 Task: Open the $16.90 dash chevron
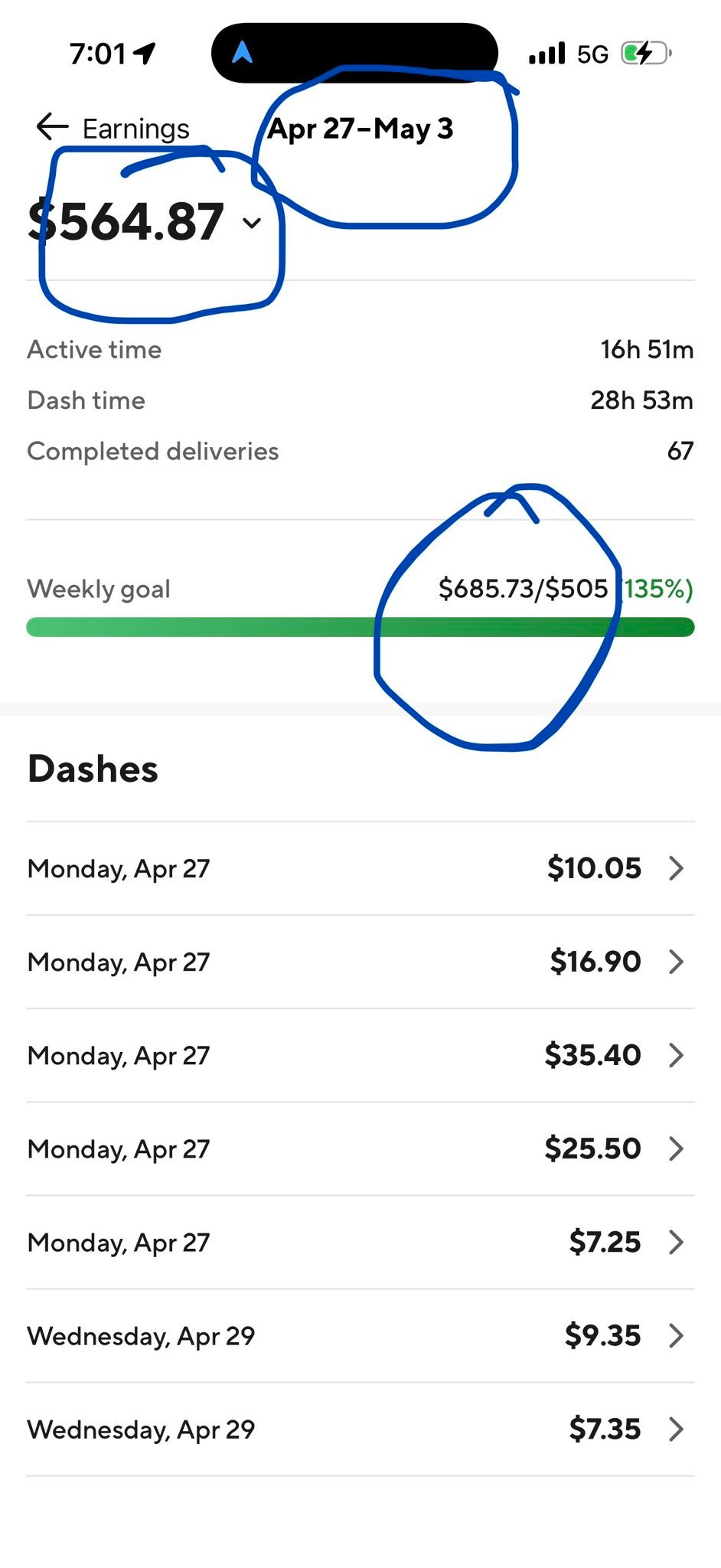(676, 962)
